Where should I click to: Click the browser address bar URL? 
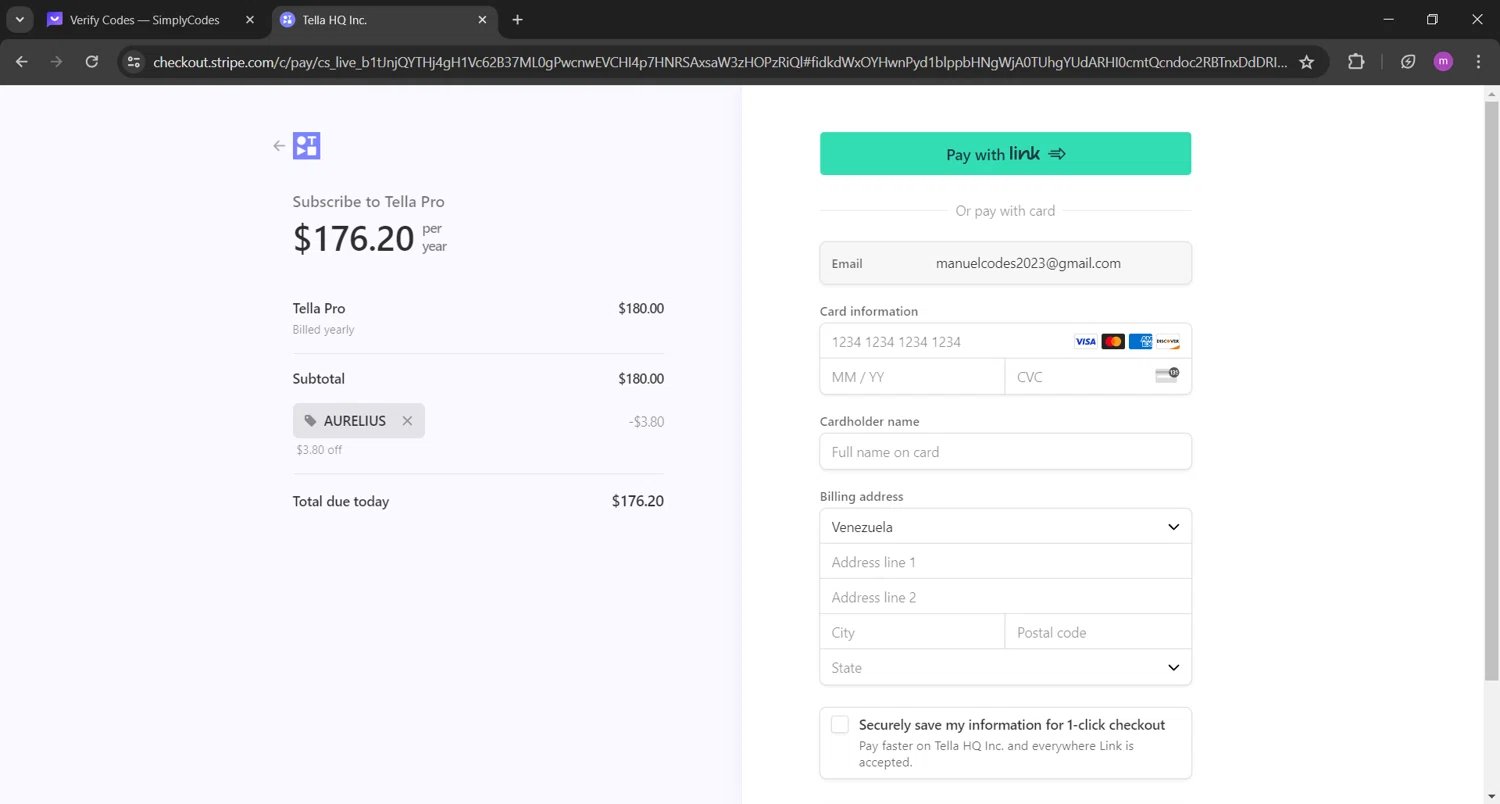click(x=720, y=62)
